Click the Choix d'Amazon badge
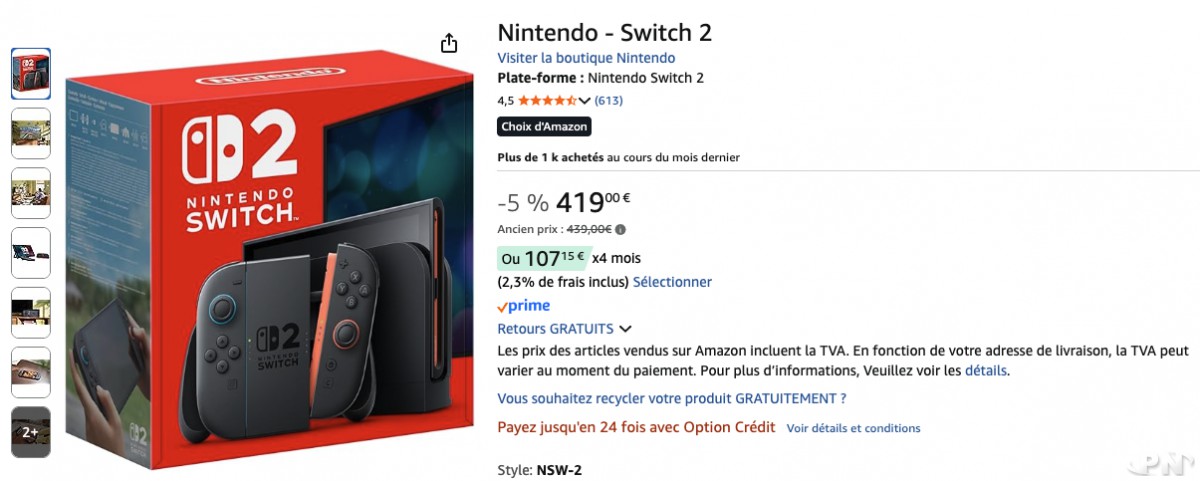1200x481 pixels. click(544, 126)
